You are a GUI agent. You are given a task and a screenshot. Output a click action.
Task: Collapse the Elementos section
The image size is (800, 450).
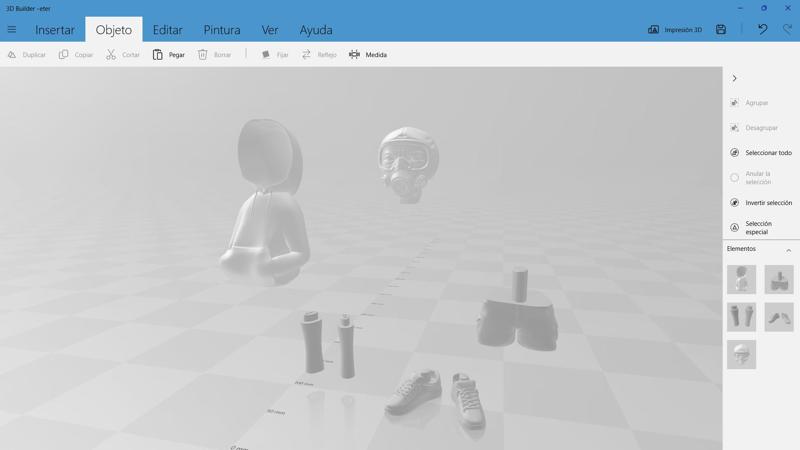pos(788,250)
